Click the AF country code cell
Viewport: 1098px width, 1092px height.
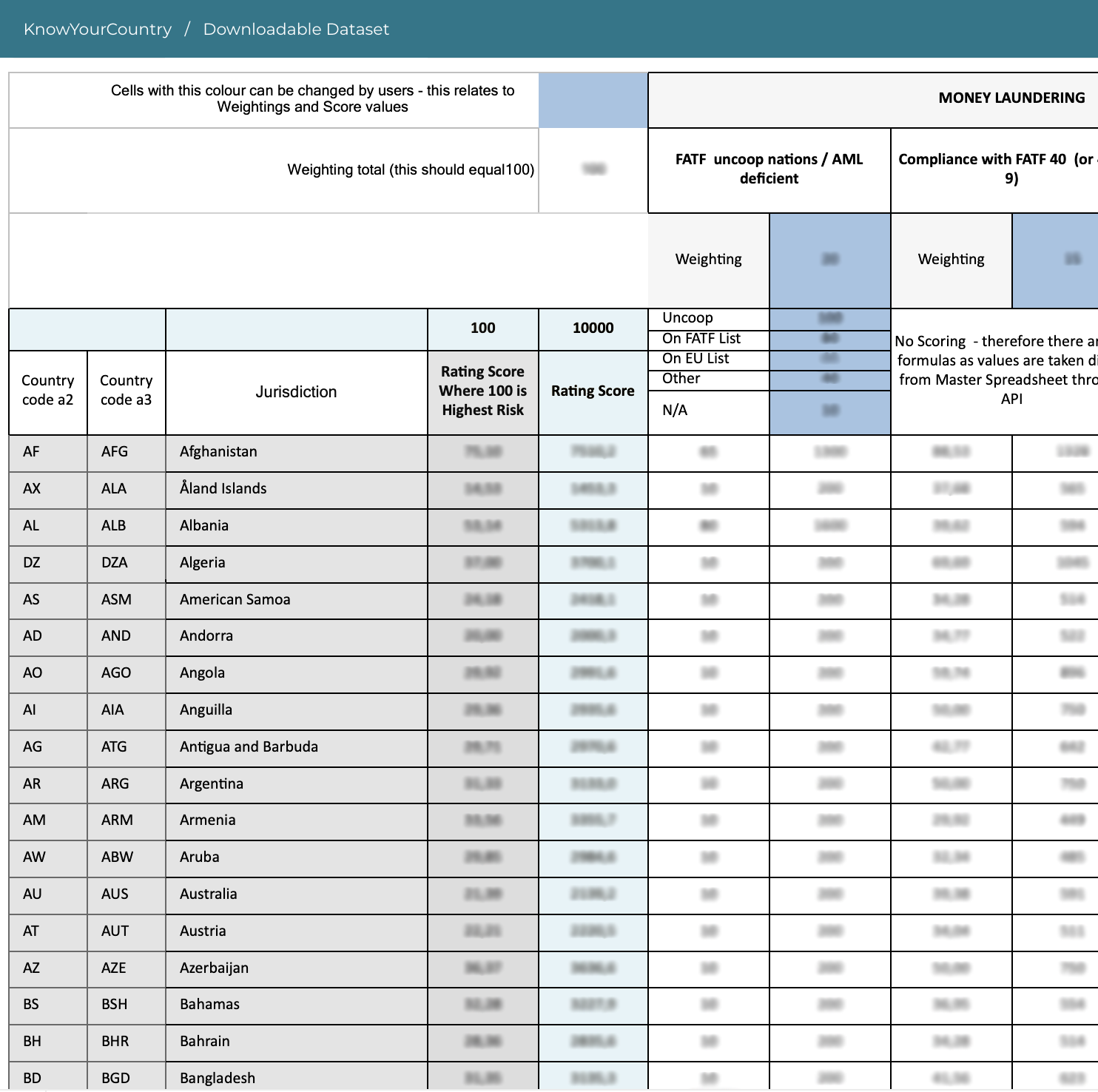(48, 453)
